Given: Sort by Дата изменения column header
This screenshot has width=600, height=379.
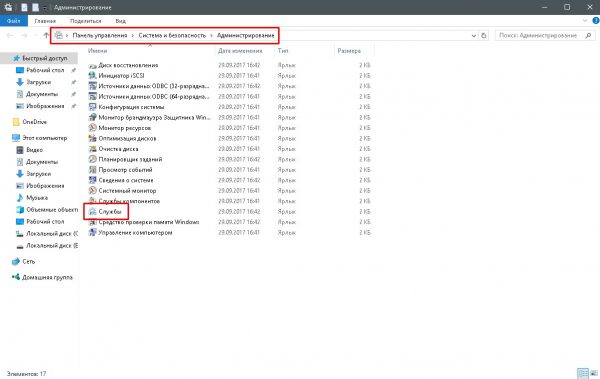Looking at the screenshot, I should [x=240, y=51].
